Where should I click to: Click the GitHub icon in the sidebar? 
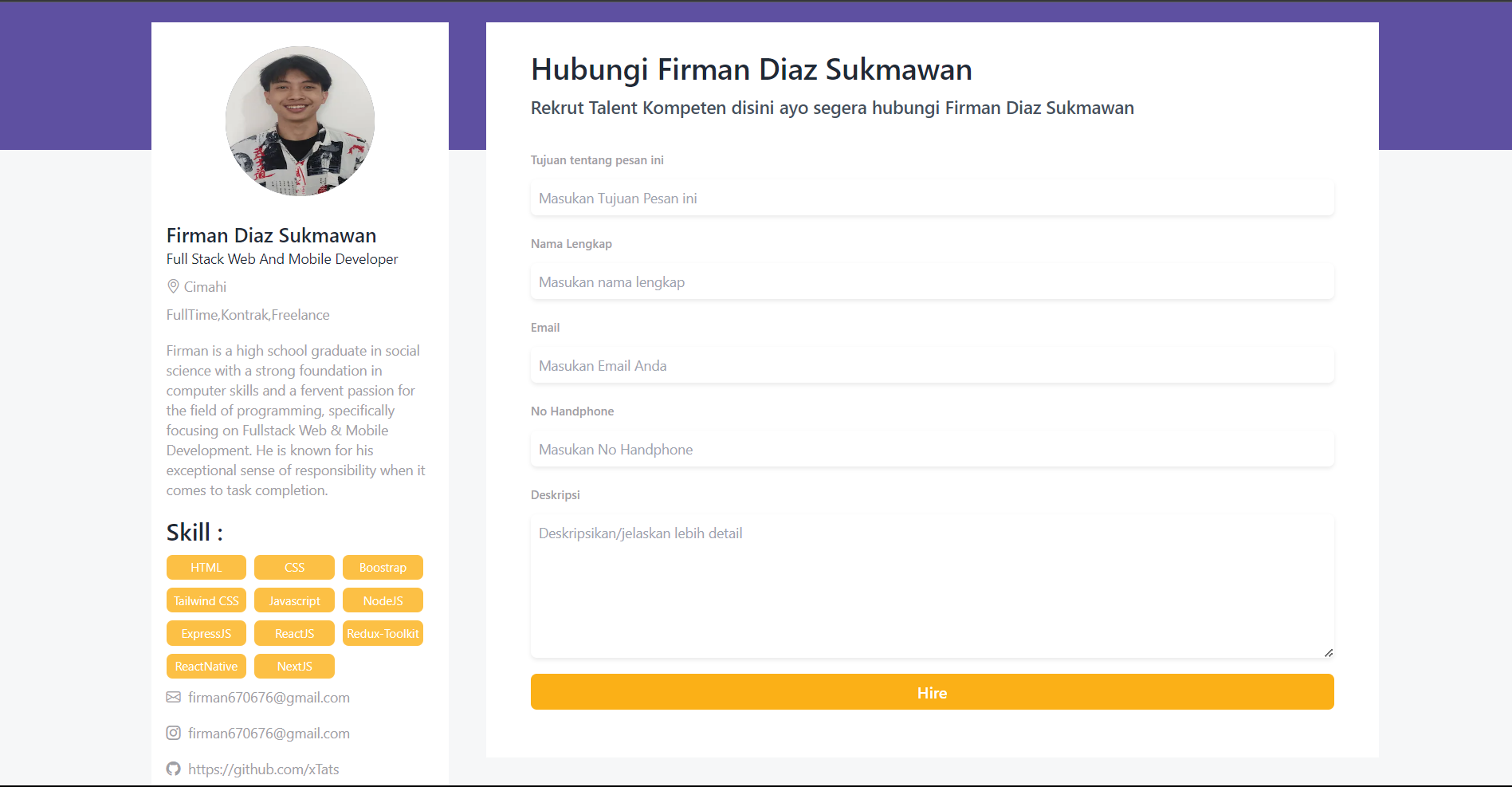click(x=173, y=769)
